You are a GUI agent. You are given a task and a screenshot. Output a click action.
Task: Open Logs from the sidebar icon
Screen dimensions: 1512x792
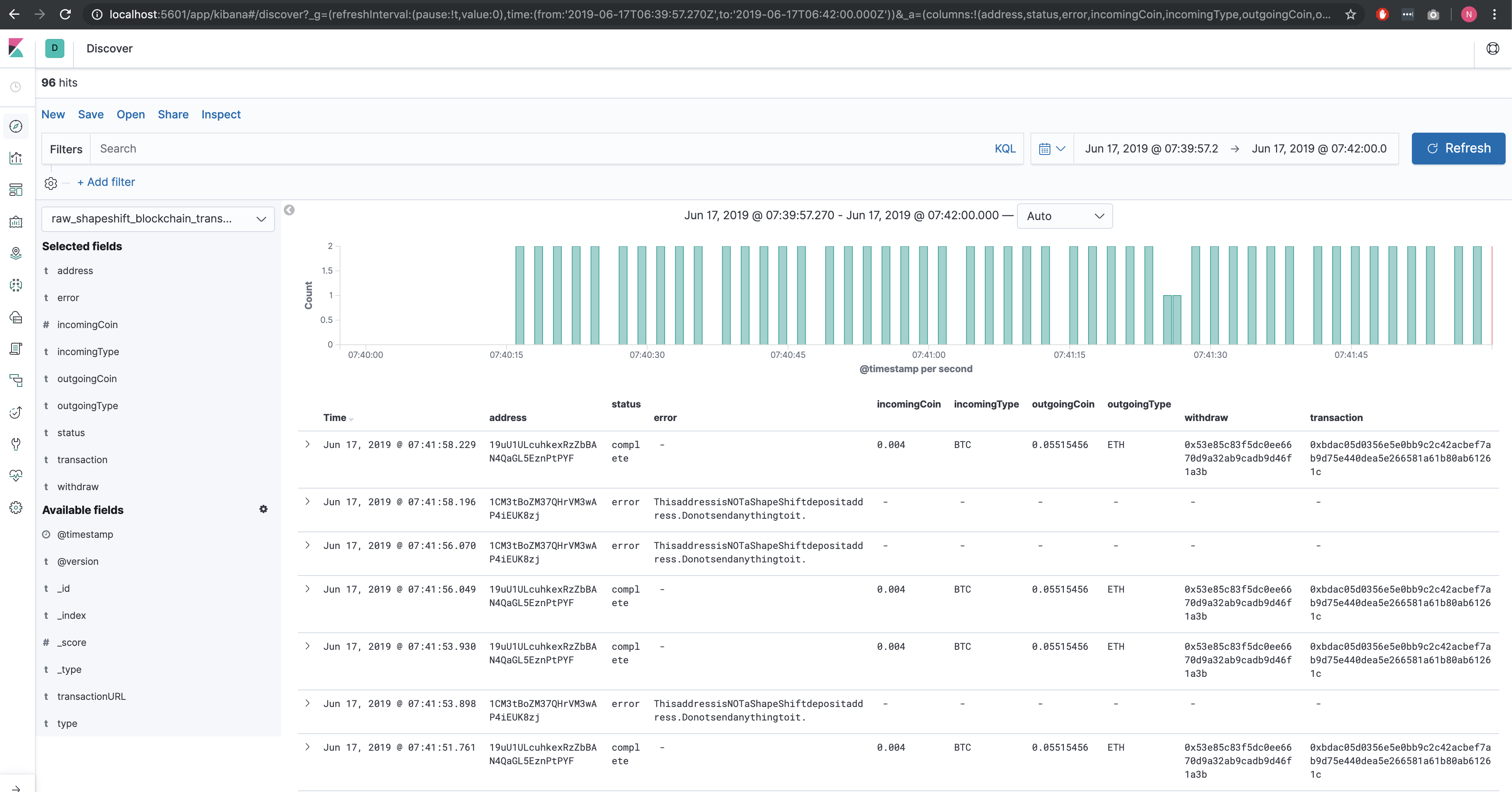(x=16, y=348)
